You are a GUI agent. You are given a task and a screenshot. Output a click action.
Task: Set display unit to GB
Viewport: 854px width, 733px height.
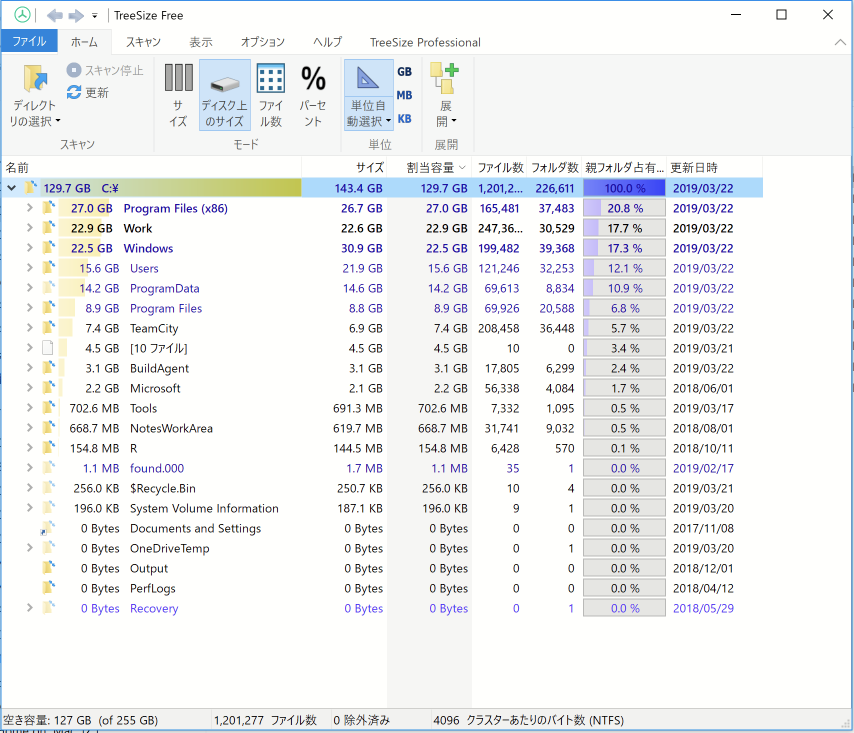(x=404, y=72)
